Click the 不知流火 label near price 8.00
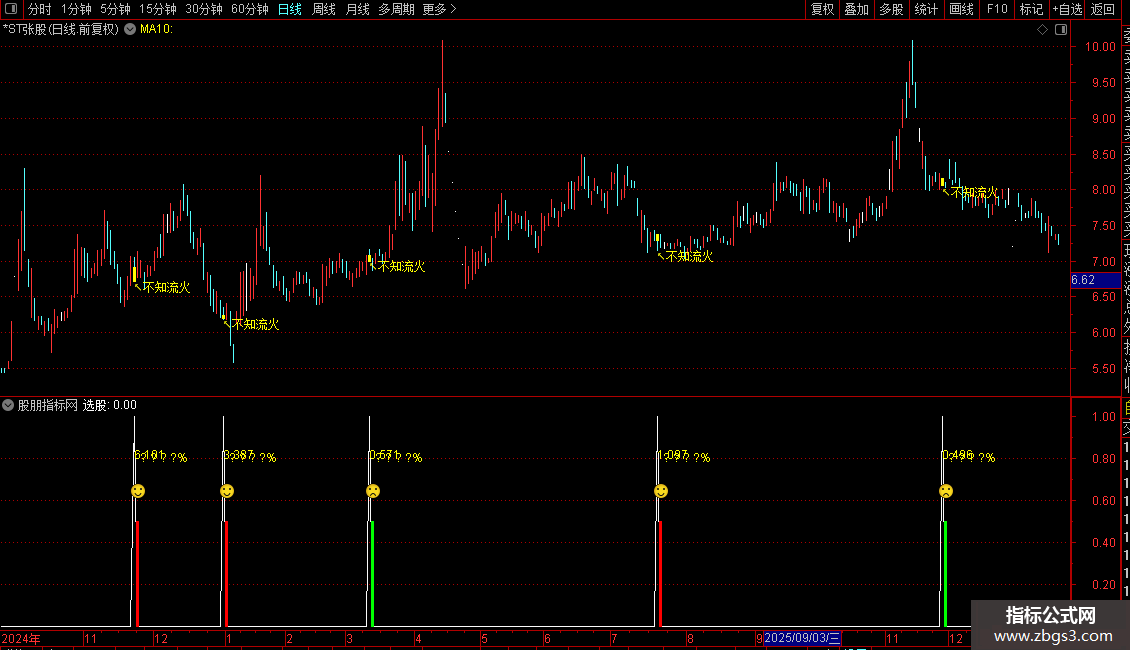The image size is (1130, 650). (974, 192)
